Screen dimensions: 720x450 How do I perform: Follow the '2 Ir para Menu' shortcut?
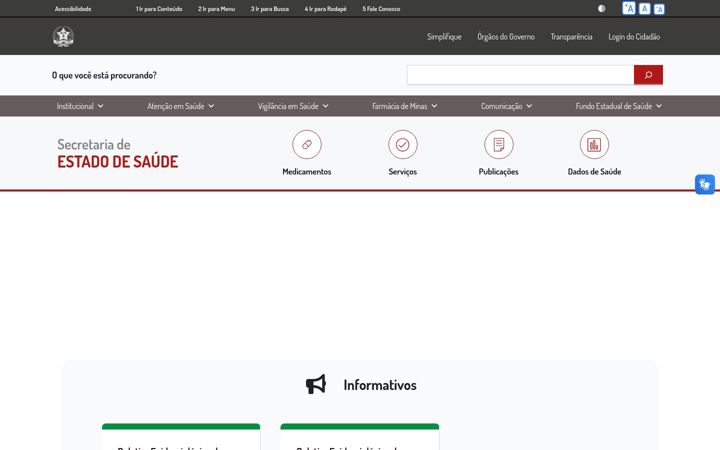(216, 9)
